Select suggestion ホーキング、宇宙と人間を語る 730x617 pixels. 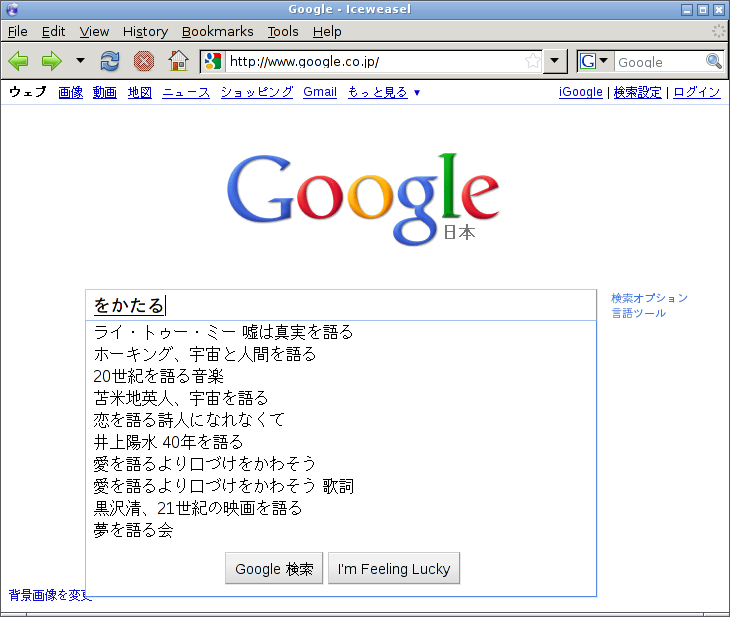[341, 354]
